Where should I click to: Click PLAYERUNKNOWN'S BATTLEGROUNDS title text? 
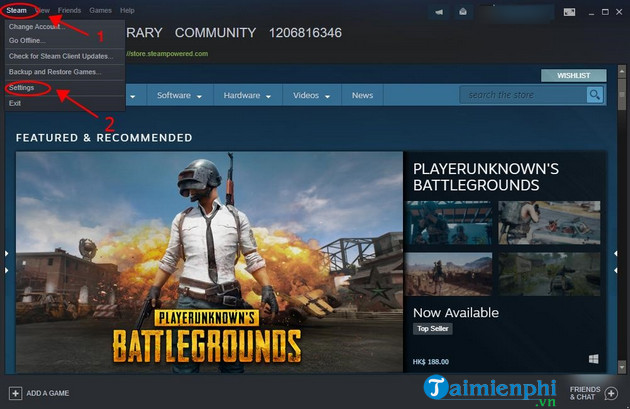tap(486, 177)
